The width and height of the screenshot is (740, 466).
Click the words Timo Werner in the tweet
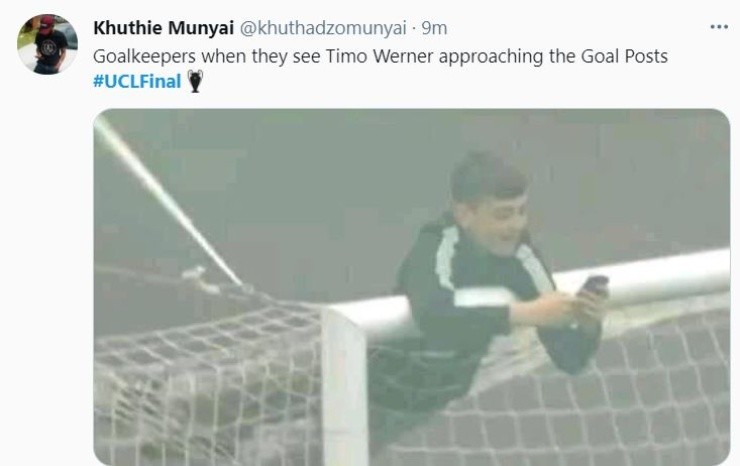pos(379,56)
